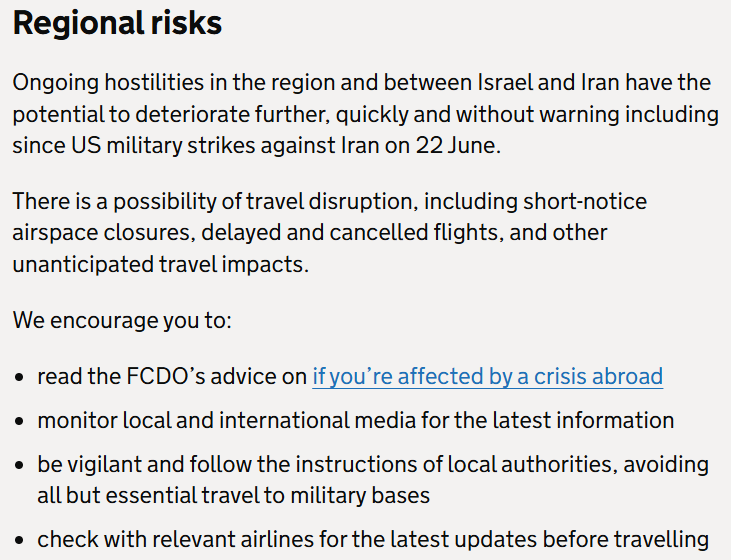This screenshot has width=731, height=560.
Task: Click the 'check with relevant airlines' bullet text
Action: [373, 539]
